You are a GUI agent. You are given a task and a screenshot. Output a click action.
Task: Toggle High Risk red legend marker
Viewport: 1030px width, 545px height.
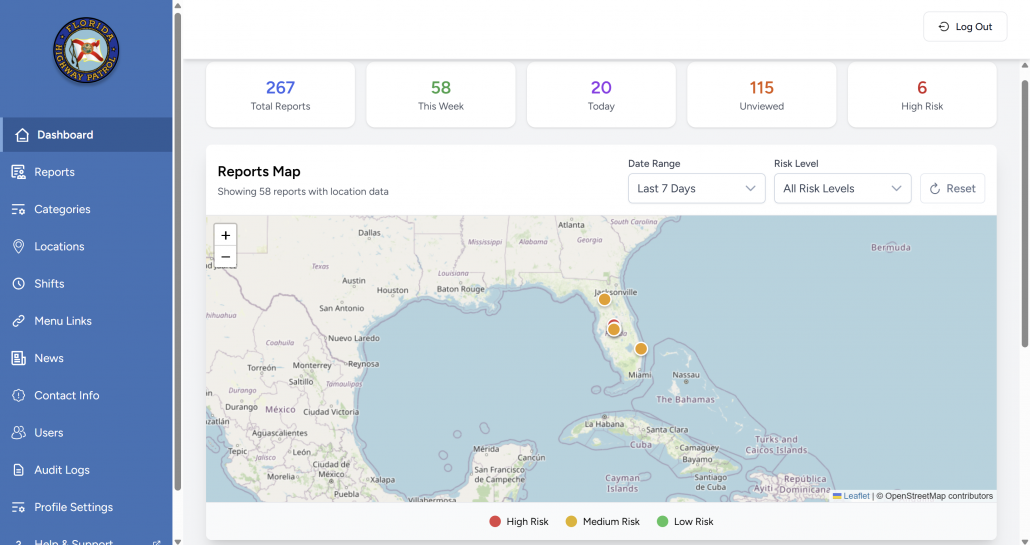pos(495,521)
